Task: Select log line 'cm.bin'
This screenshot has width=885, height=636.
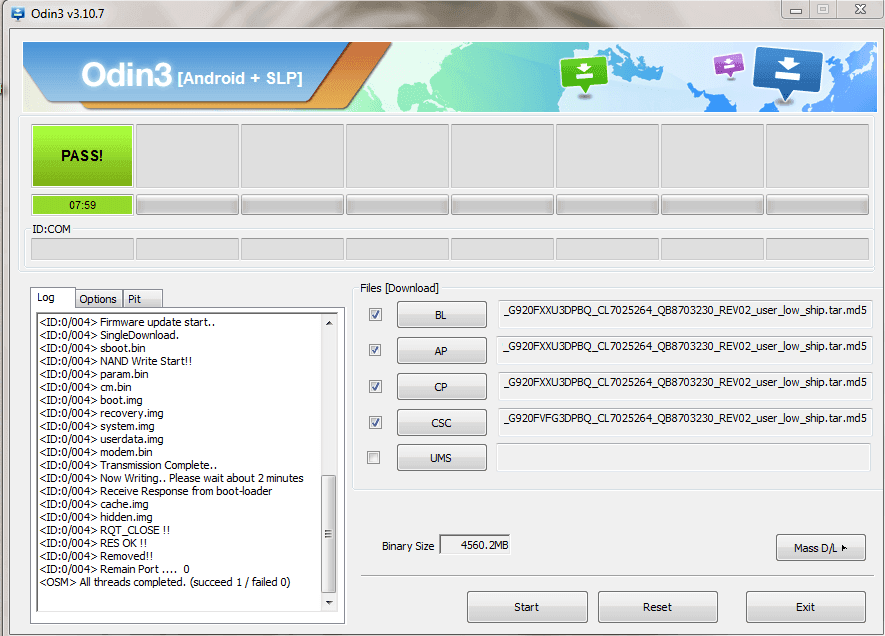Action: point(86,387)
